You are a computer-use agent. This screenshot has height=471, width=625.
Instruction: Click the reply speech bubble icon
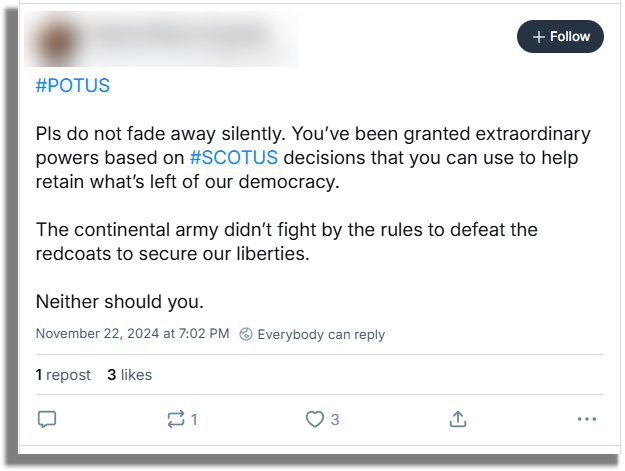point(46,419)
